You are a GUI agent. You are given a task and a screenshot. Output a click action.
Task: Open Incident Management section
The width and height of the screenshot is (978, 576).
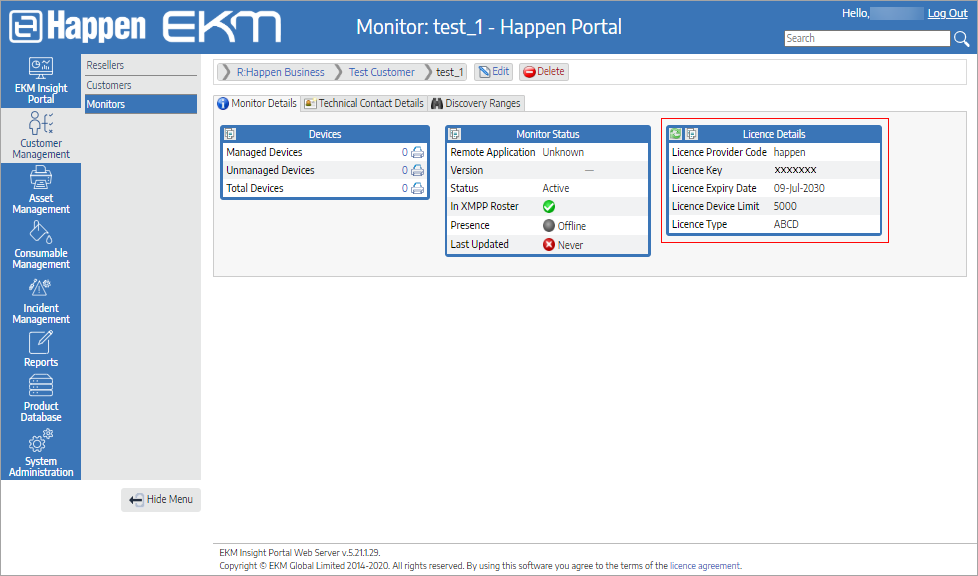(41, 300)
